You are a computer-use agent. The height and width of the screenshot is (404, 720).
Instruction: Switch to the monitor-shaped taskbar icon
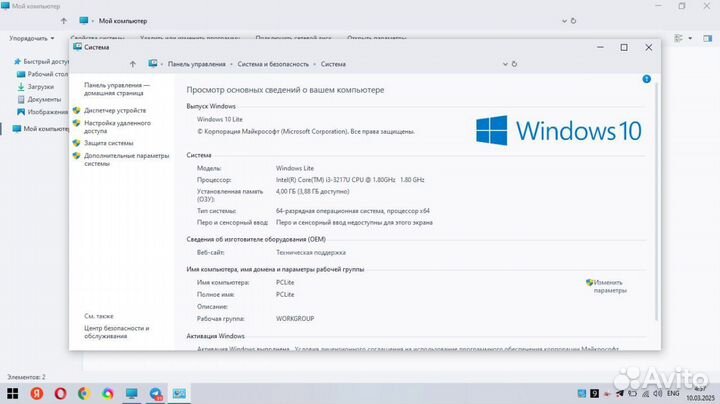tap(132, 393)
